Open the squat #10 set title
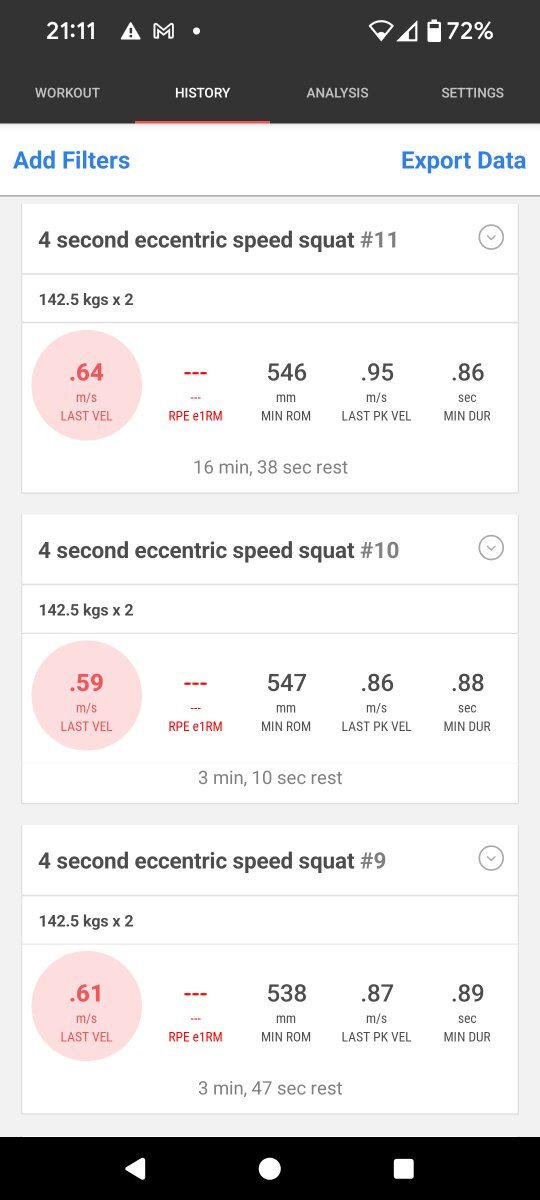Viewport: 540px width, 1200px height. (x=219, y=550)
